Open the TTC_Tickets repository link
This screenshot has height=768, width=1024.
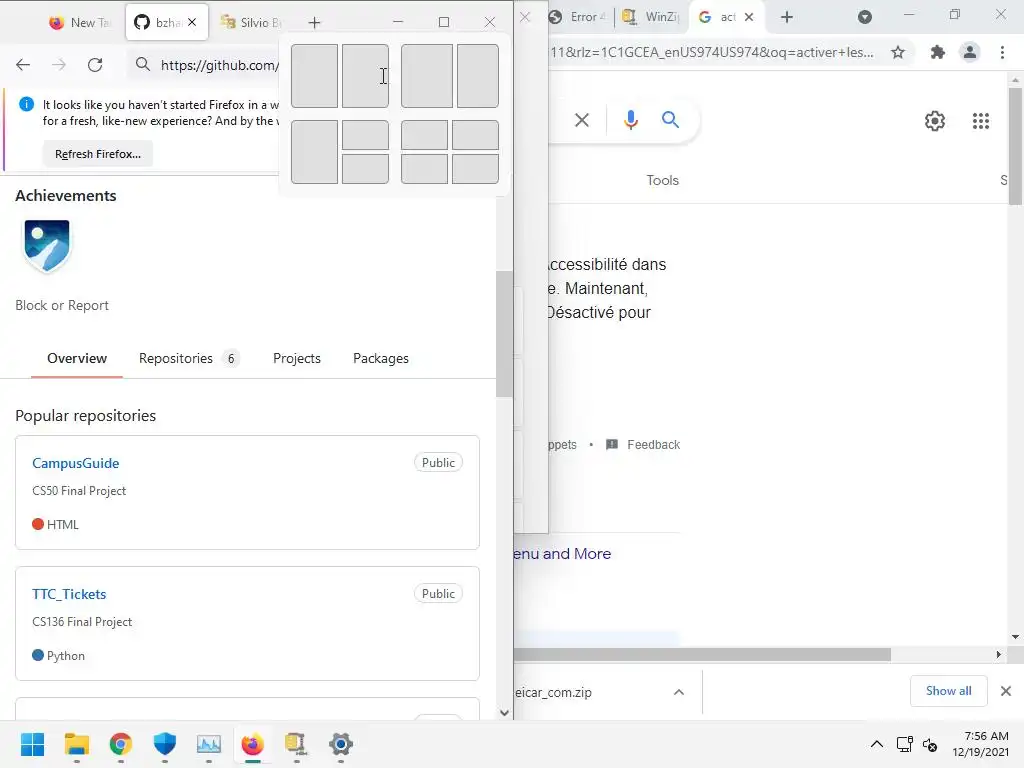click(69, 594)
